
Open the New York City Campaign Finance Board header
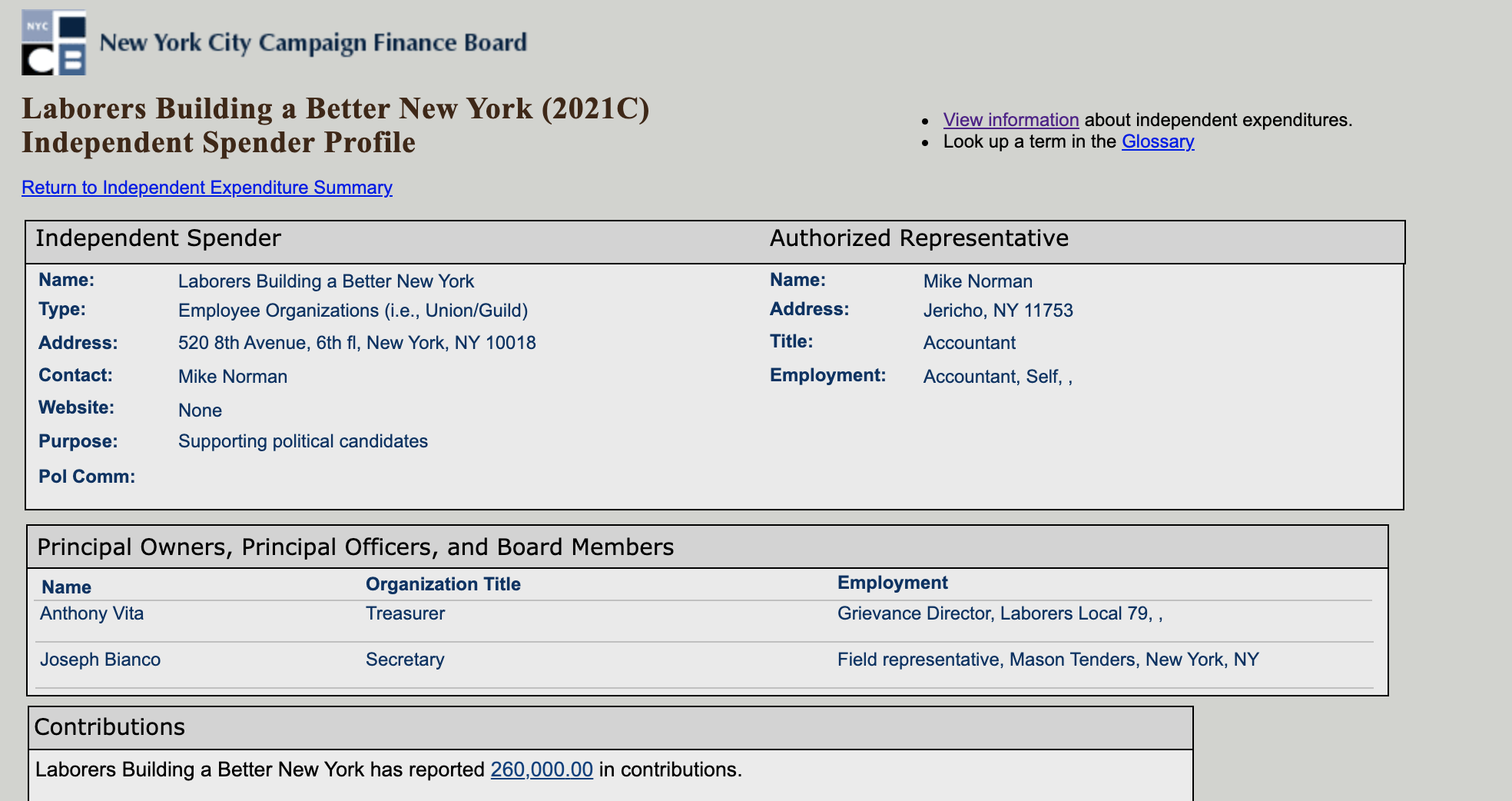[313, 42]
